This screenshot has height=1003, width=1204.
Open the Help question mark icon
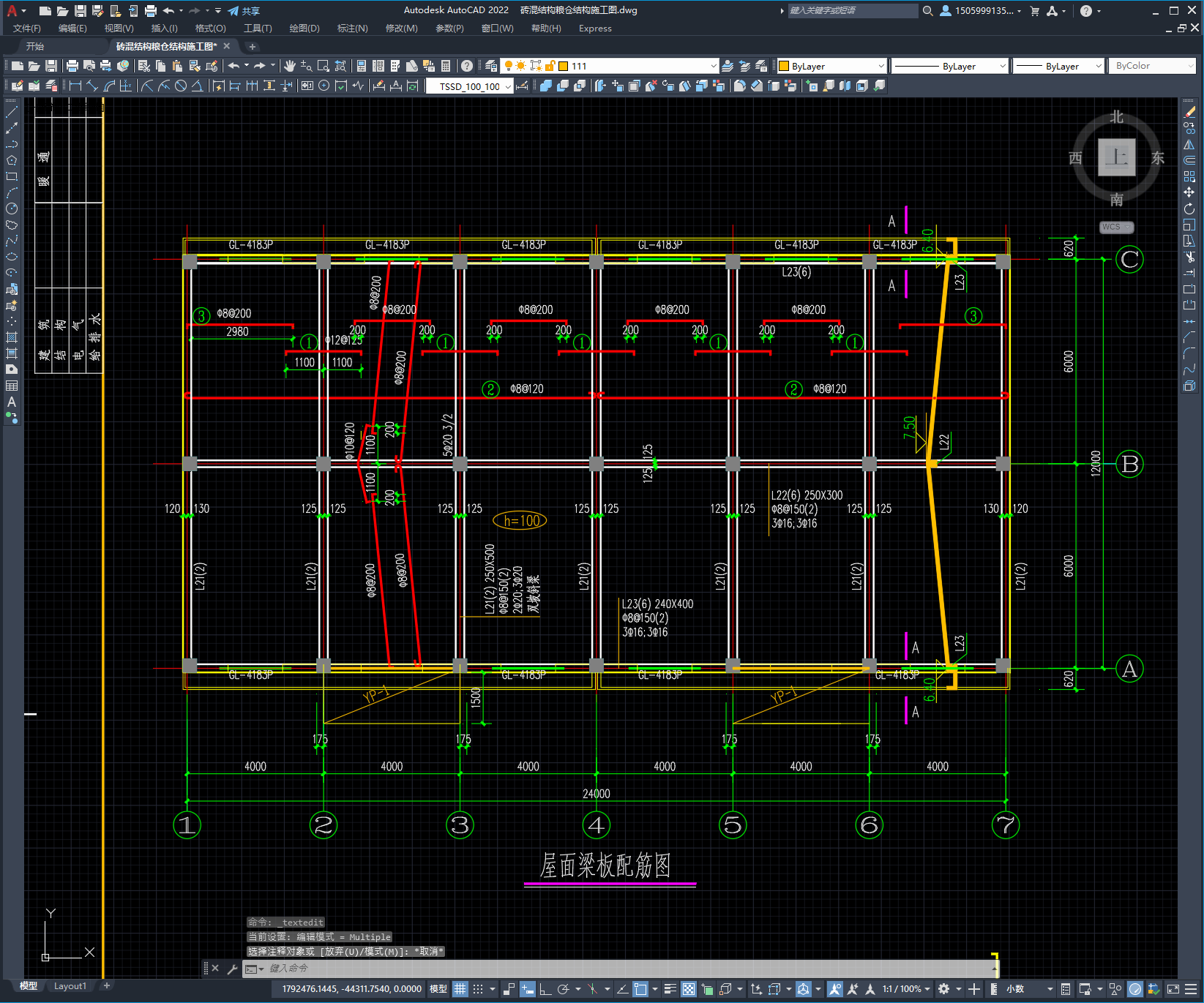point(467,66)
